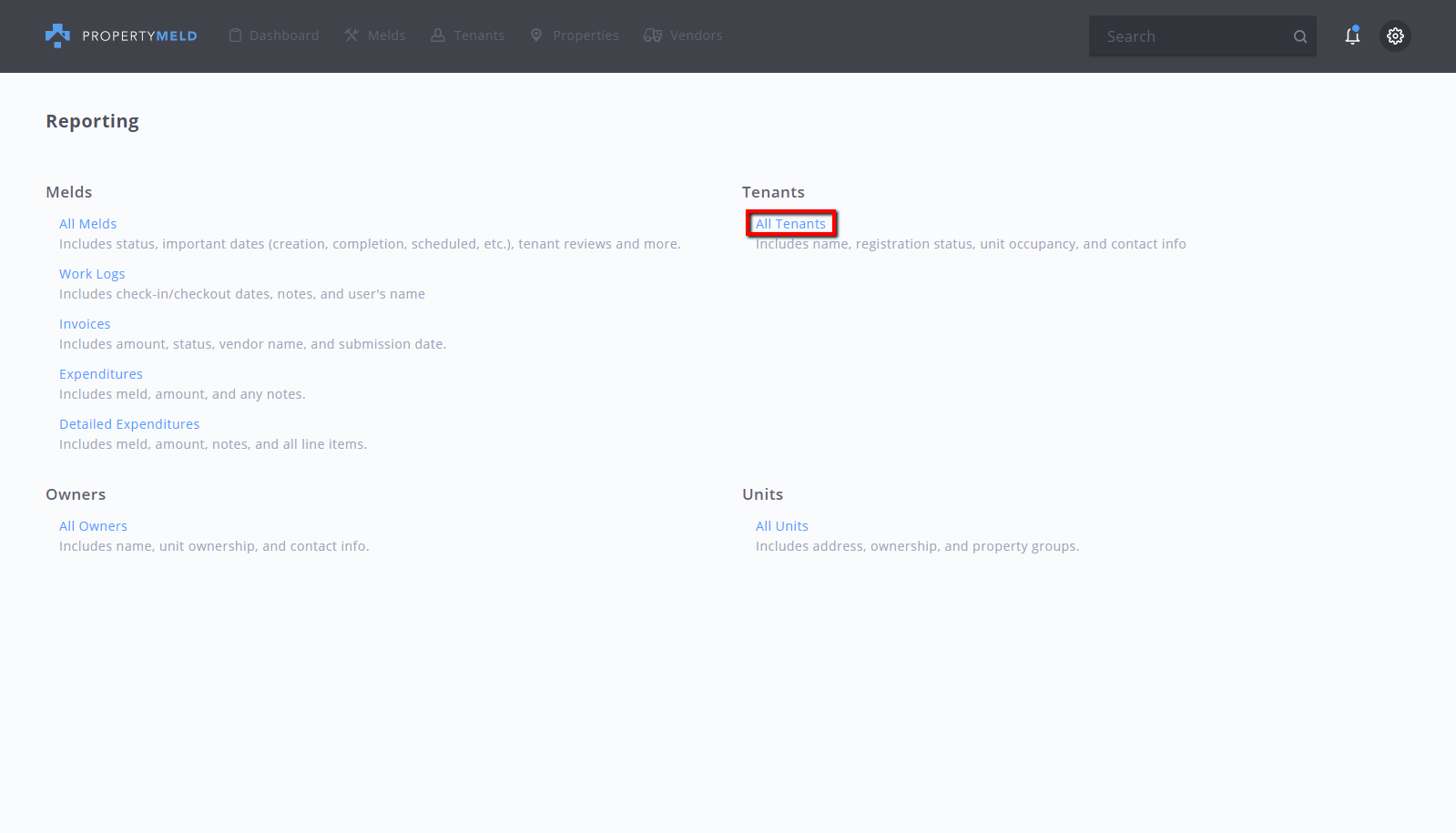
Task: Open the Invoices report link
Action: [x=85, y=324]
